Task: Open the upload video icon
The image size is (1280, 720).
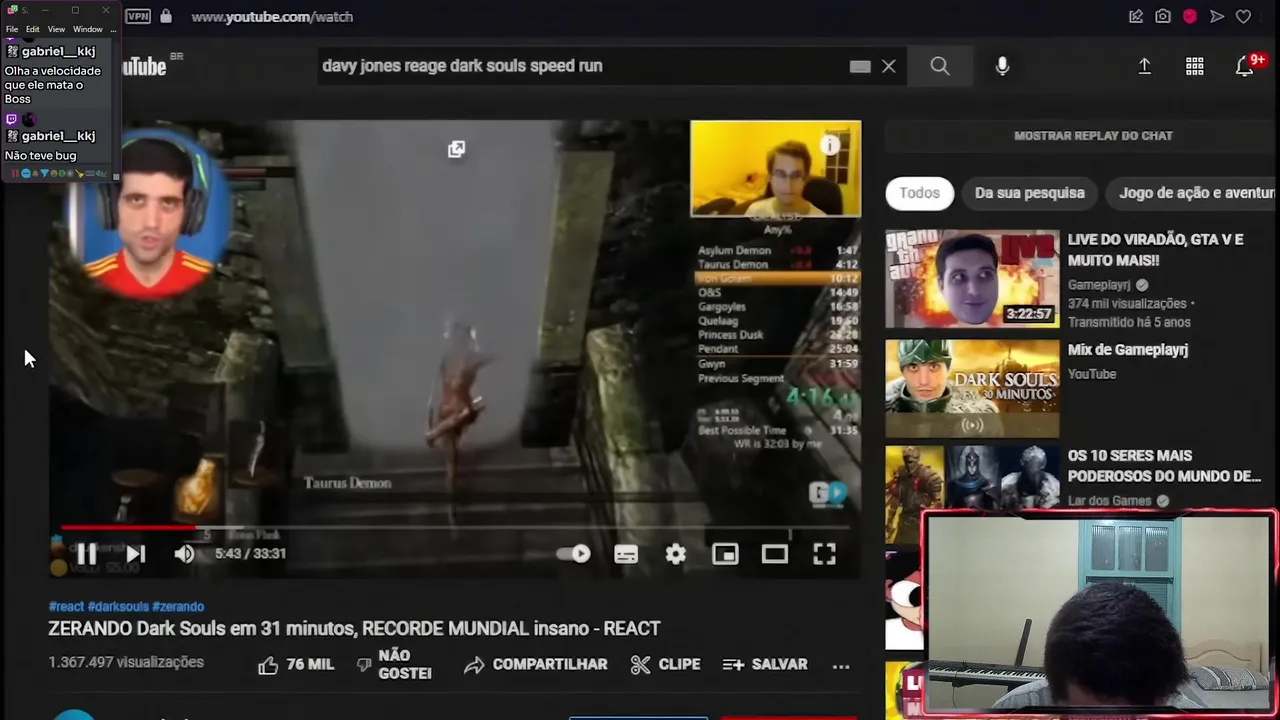Action: pos(1145,66)
